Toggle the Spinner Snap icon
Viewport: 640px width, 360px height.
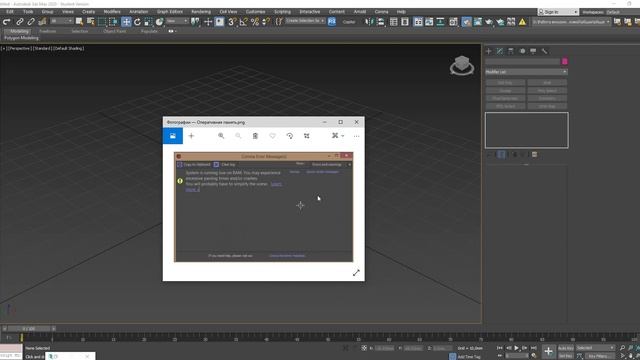click(x=266, y=22)
